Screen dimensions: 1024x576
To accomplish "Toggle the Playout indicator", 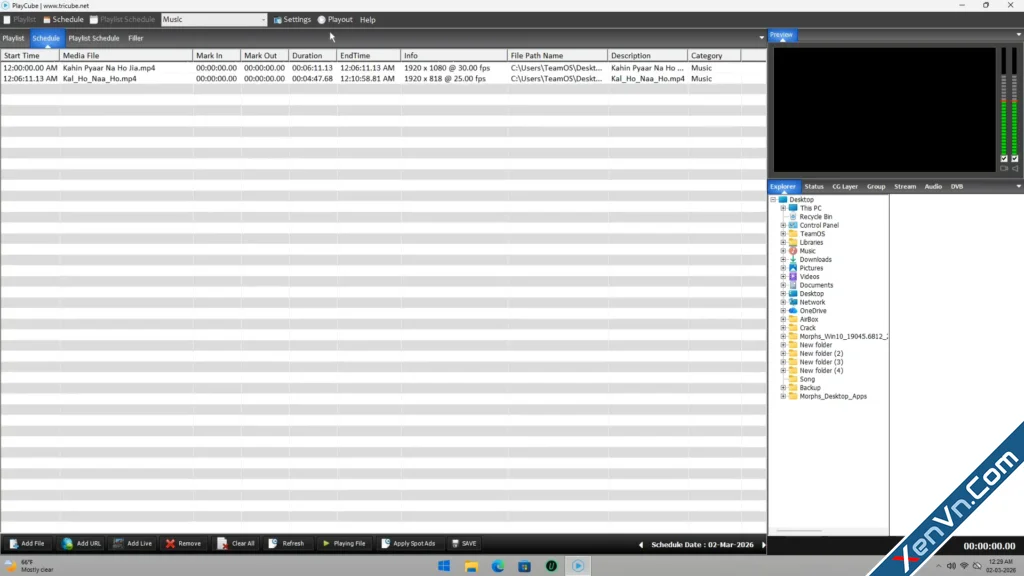I will click(321, 20).
